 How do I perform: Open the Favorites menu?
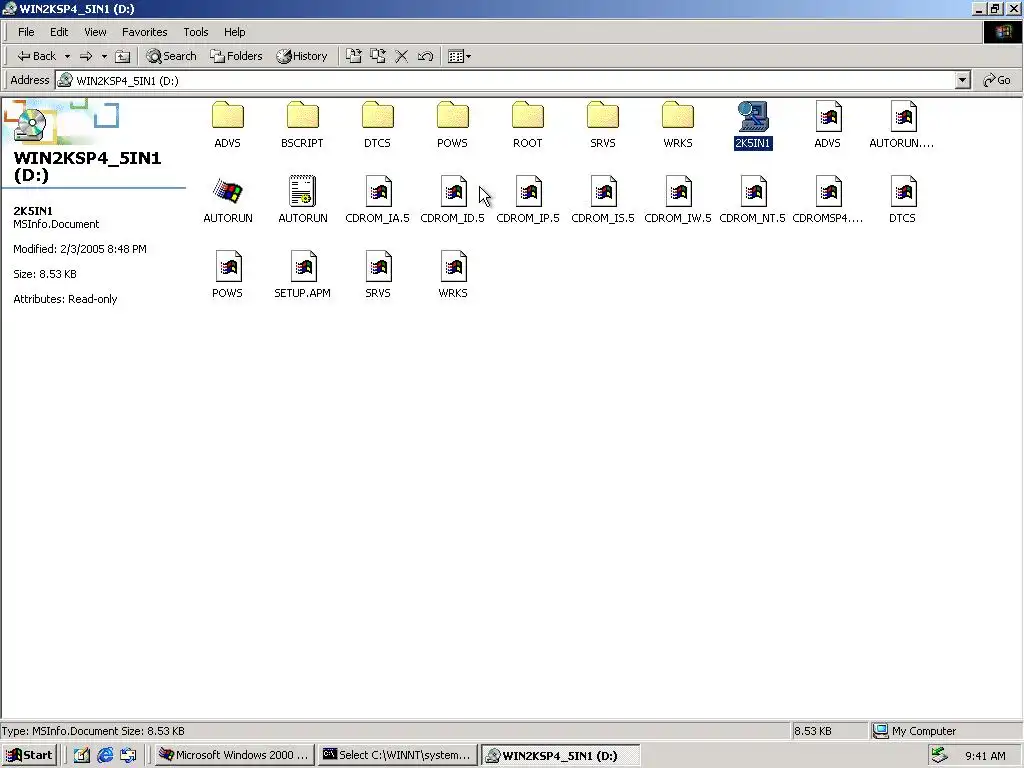[x=144, y=32]
